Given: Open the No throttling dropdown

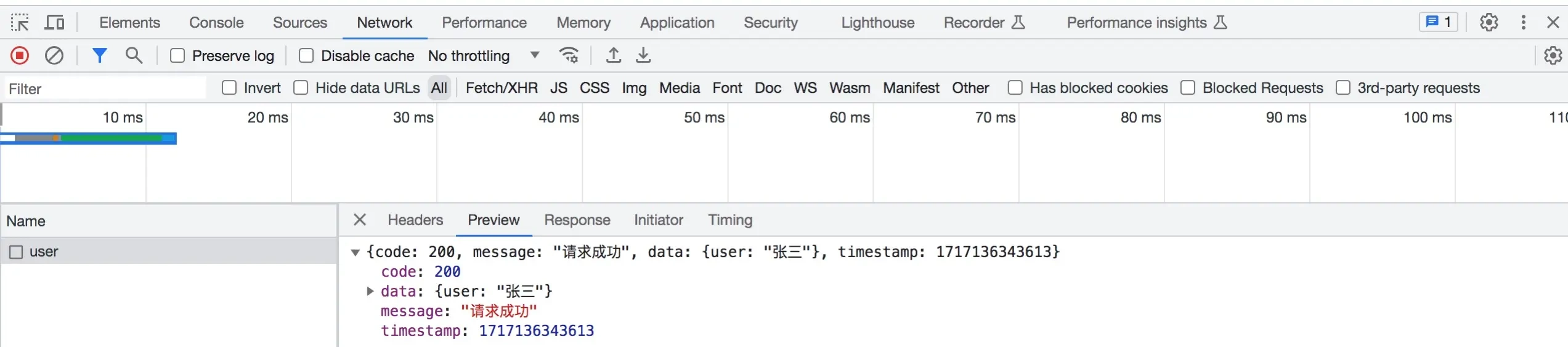Looking at the screenshot, I should tap(484, 56).
